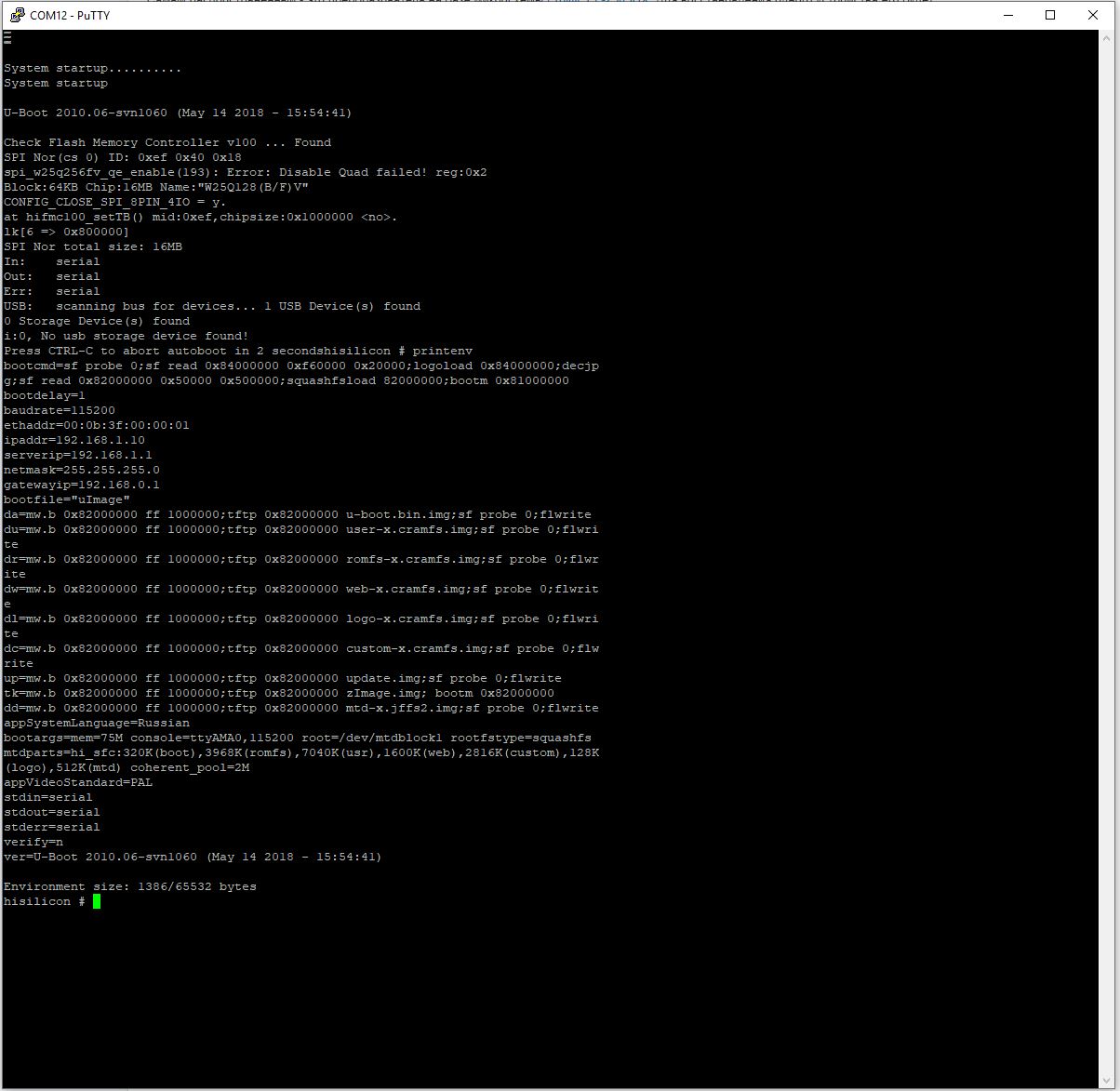
Task: Click the "appSystemLanguage=Russian" line
Action: pos(97,723)
